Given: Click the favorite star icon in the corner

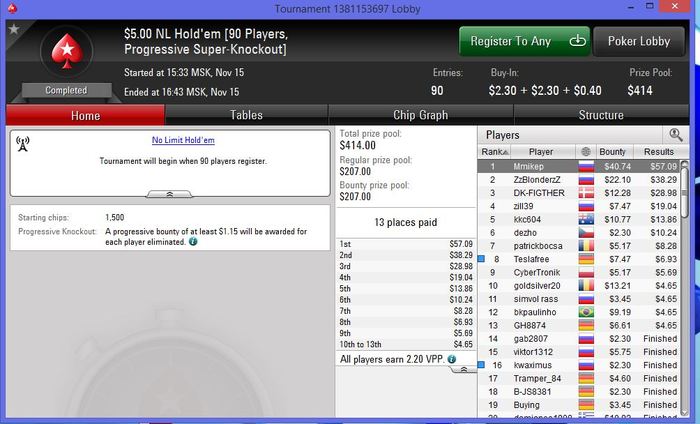Looking at the screenshot, I should 14,29.
